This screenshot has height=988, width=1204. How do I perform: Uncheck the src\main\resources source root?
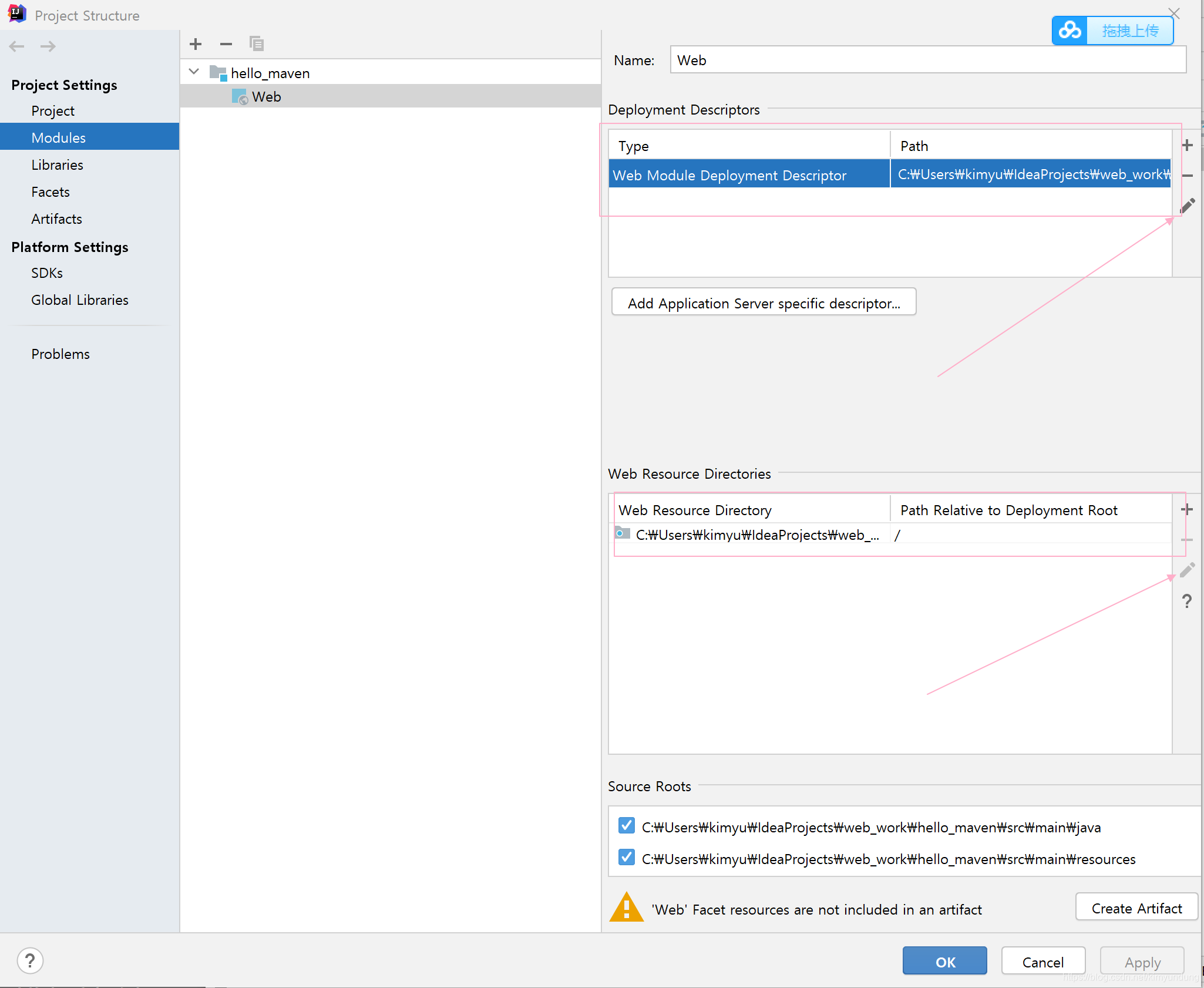pos(627,858)
